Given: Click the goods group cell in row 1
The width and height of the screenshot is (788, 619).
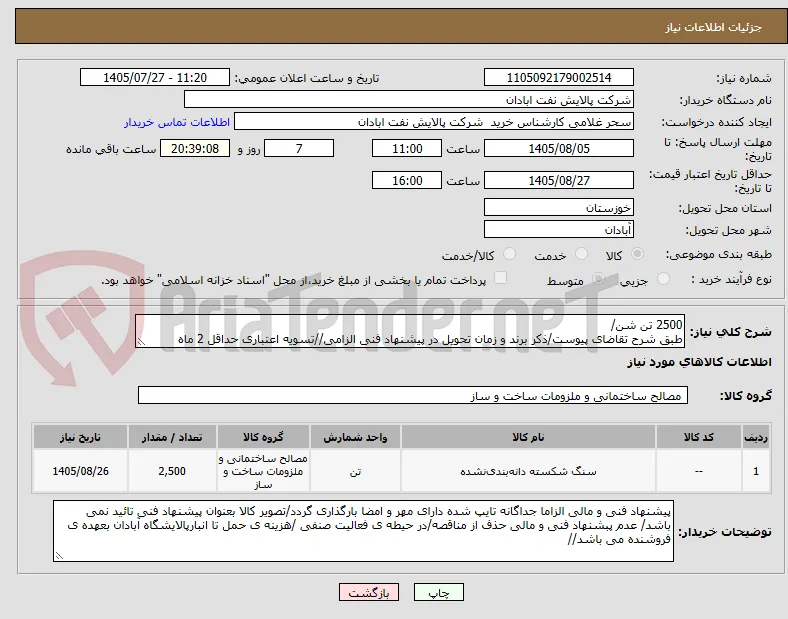Looking at the screenshot, I should [263, 471].
